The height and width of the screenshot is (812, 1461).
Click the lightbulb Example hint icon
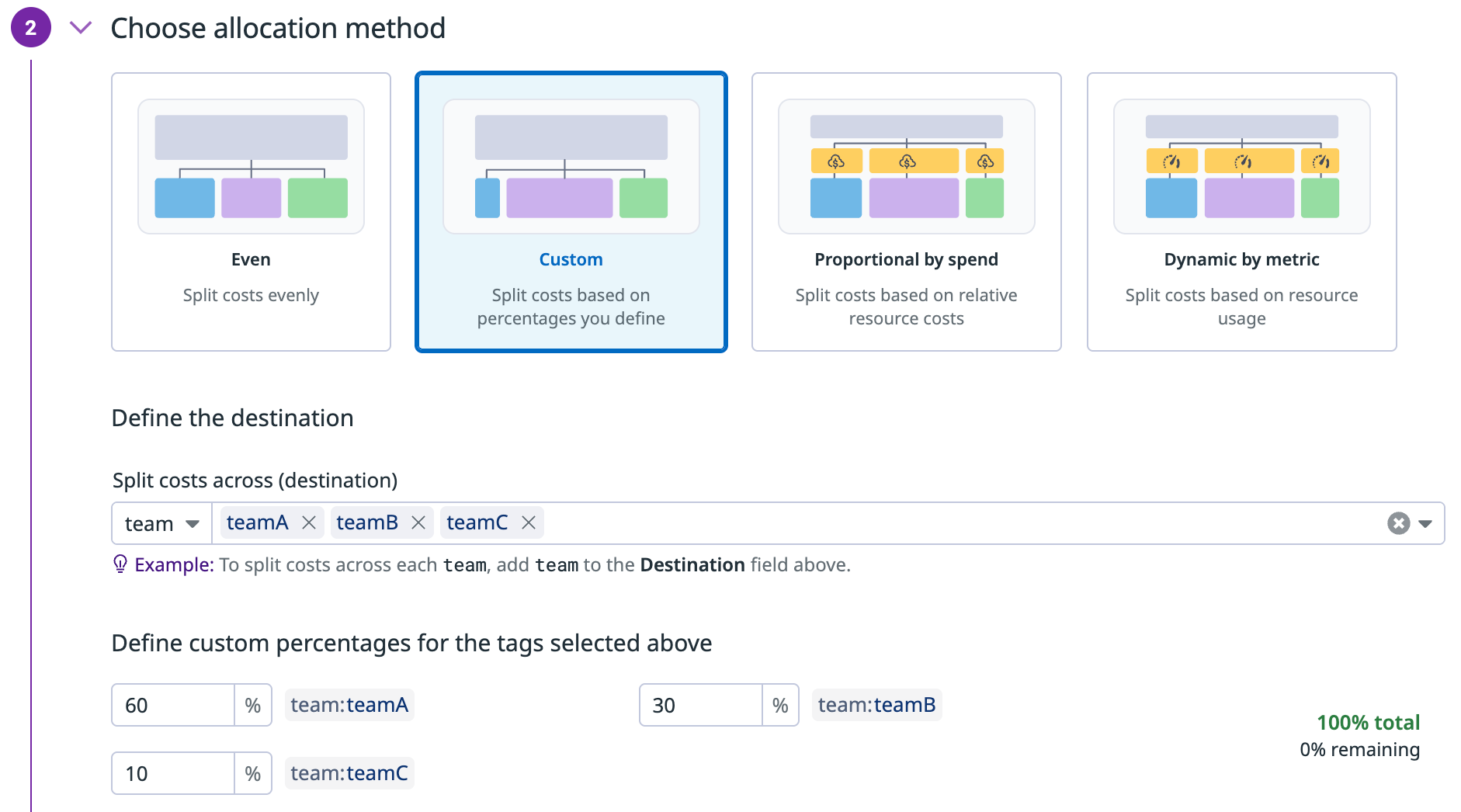click(x=120, y=564)
